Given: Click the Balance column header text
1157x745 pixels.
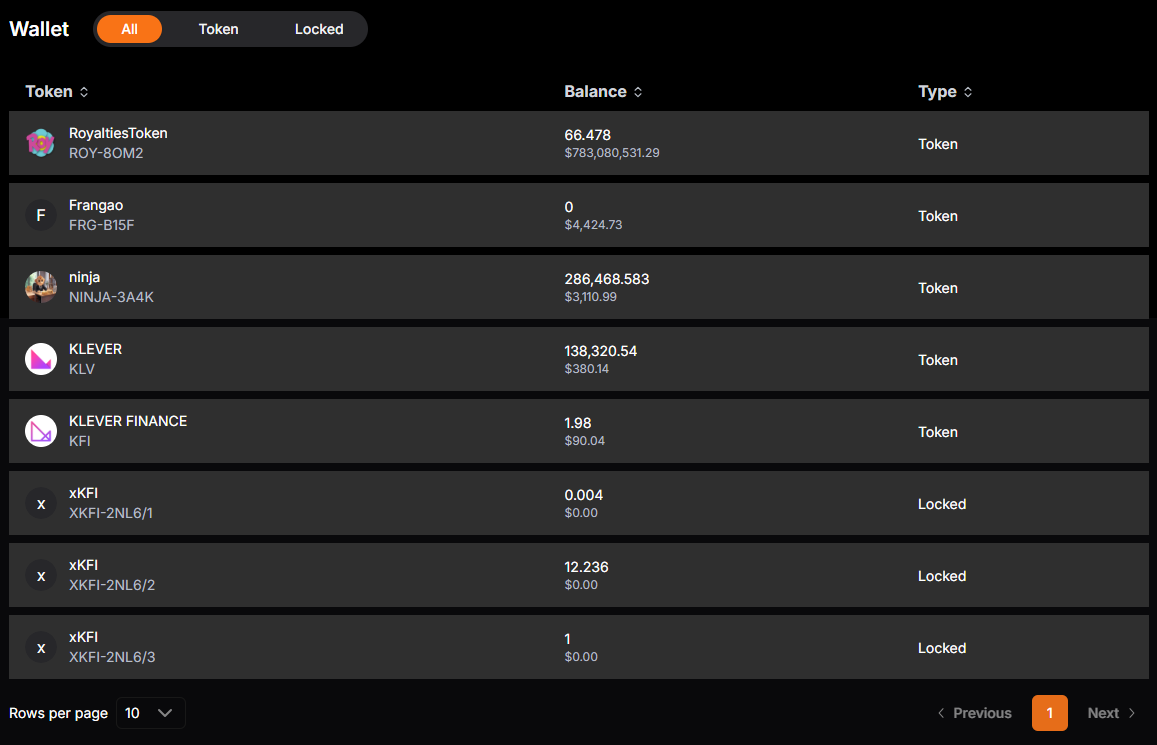Looking at the screenshot, I should click(595, 91).
